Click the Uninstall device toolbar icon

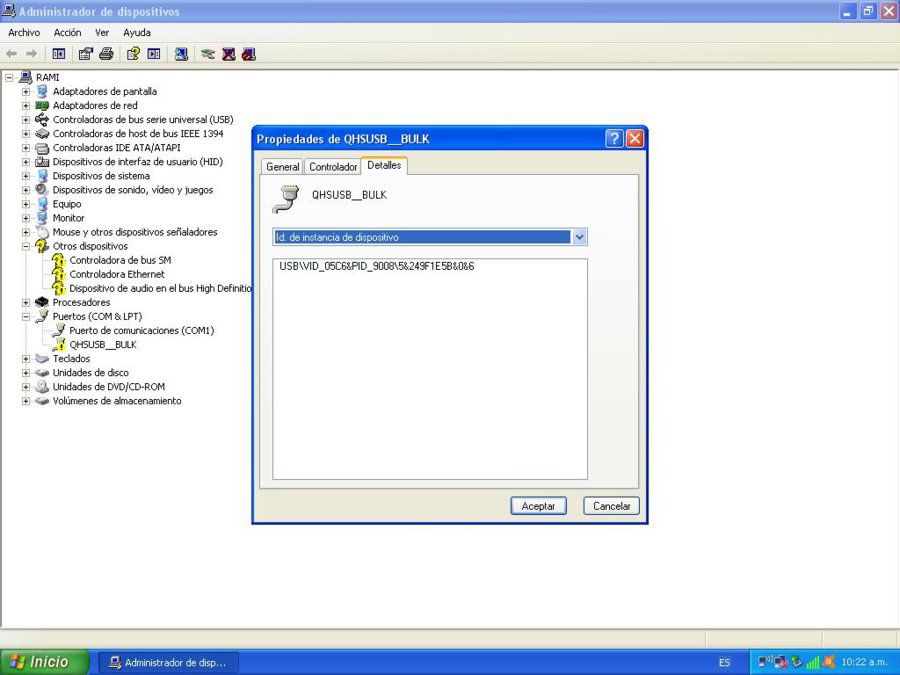pos(228,54)
